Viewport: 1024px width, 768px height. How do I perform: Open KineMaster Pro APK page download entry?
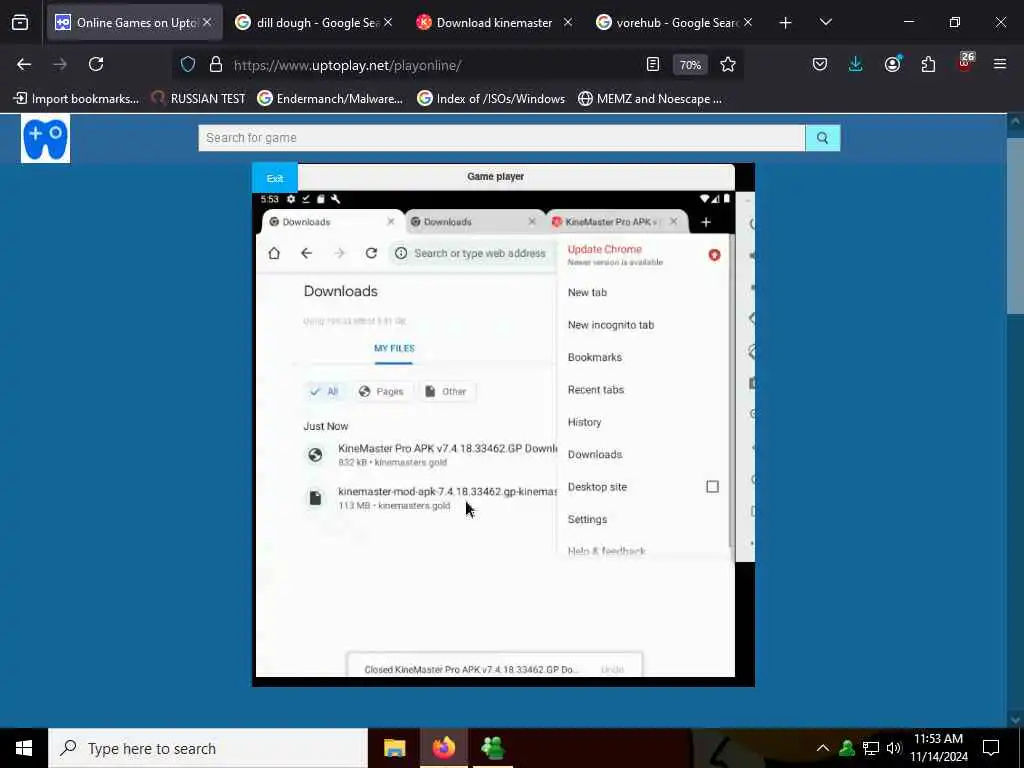tap(430, 455)
